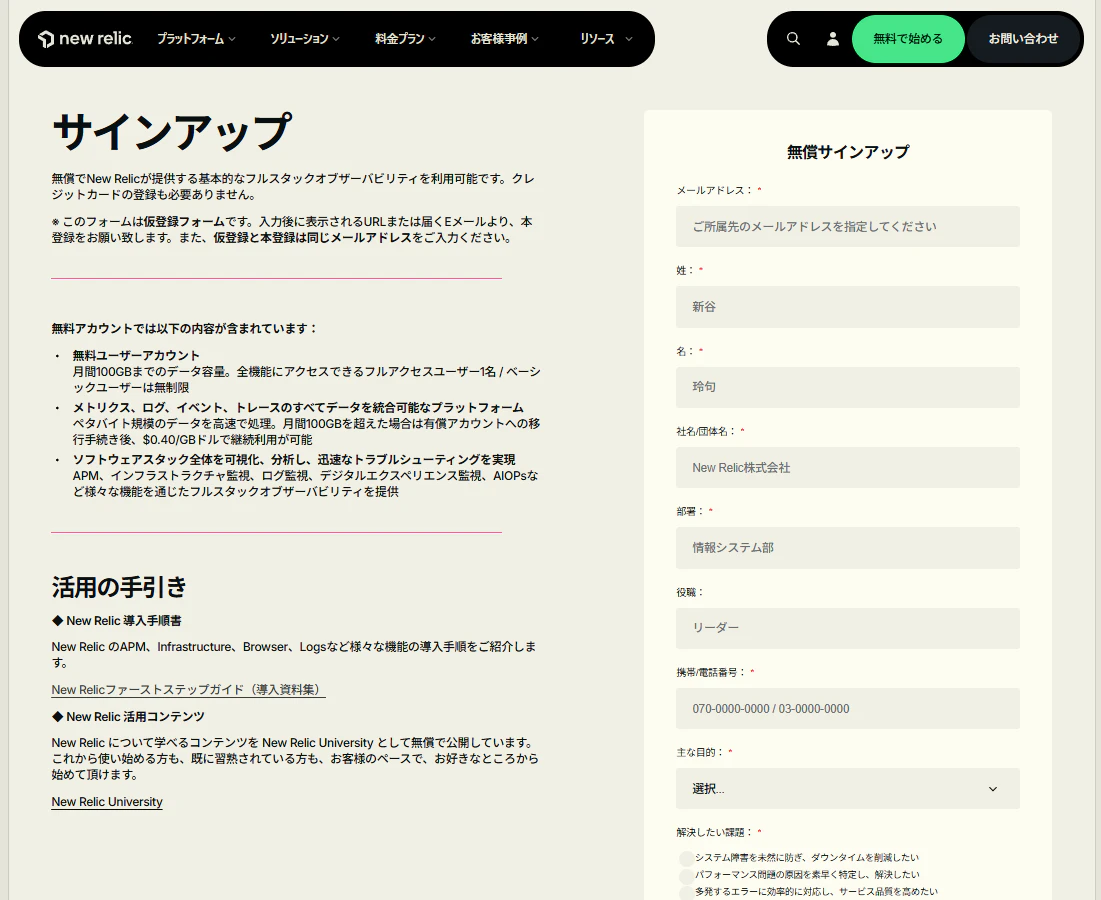
Task: Open the New Relic University link
Action: tap(107, 802)
